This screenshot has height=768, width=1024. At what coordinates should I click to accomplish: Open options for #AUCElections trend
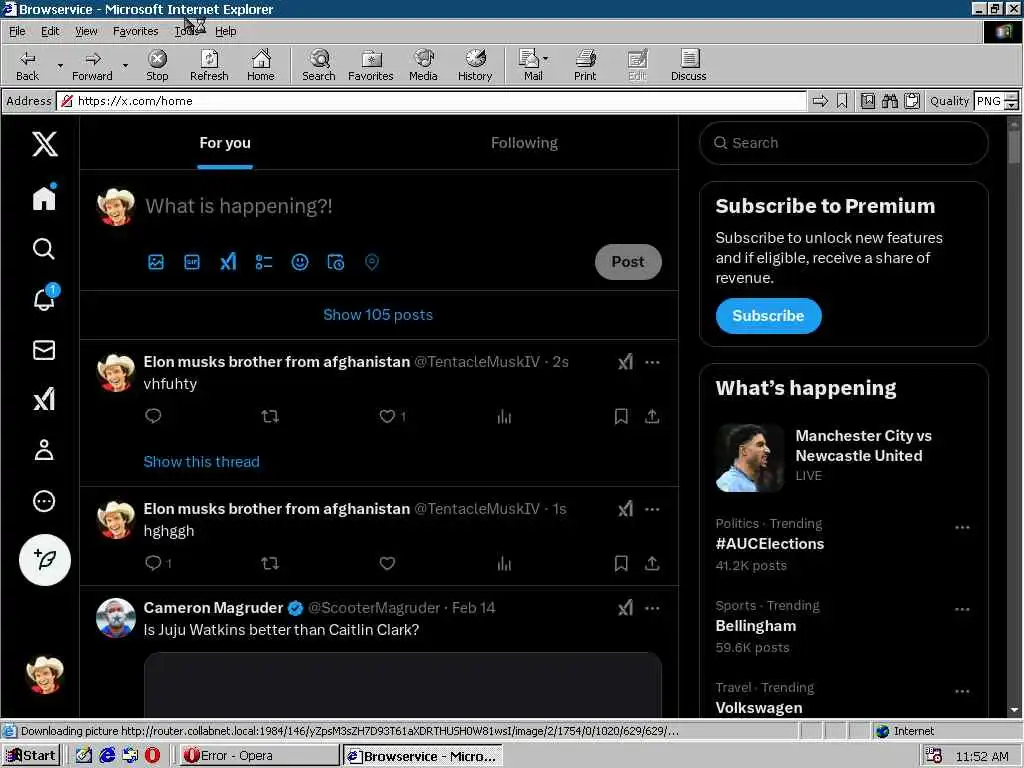[962, 527]
